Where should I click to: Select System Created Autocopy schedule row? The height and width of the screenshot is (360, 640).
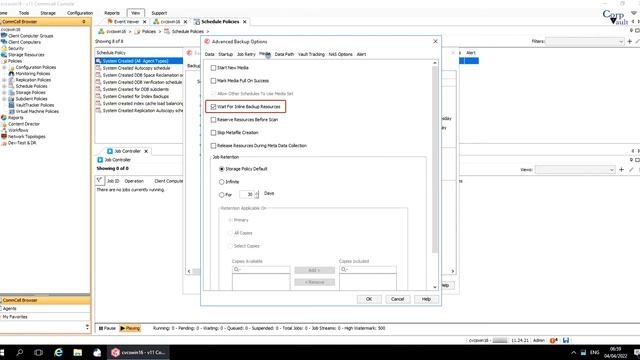[139, 68]
